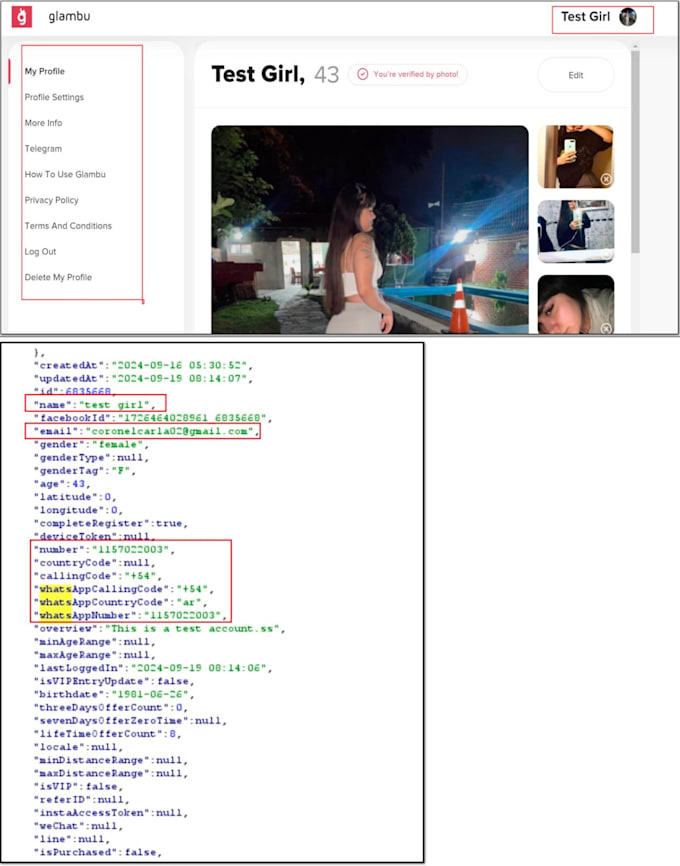Screen dimensions: 680x866
Task: Click the "completeRegister":true line
Action: pyautogui.click(x=111, y=524)
